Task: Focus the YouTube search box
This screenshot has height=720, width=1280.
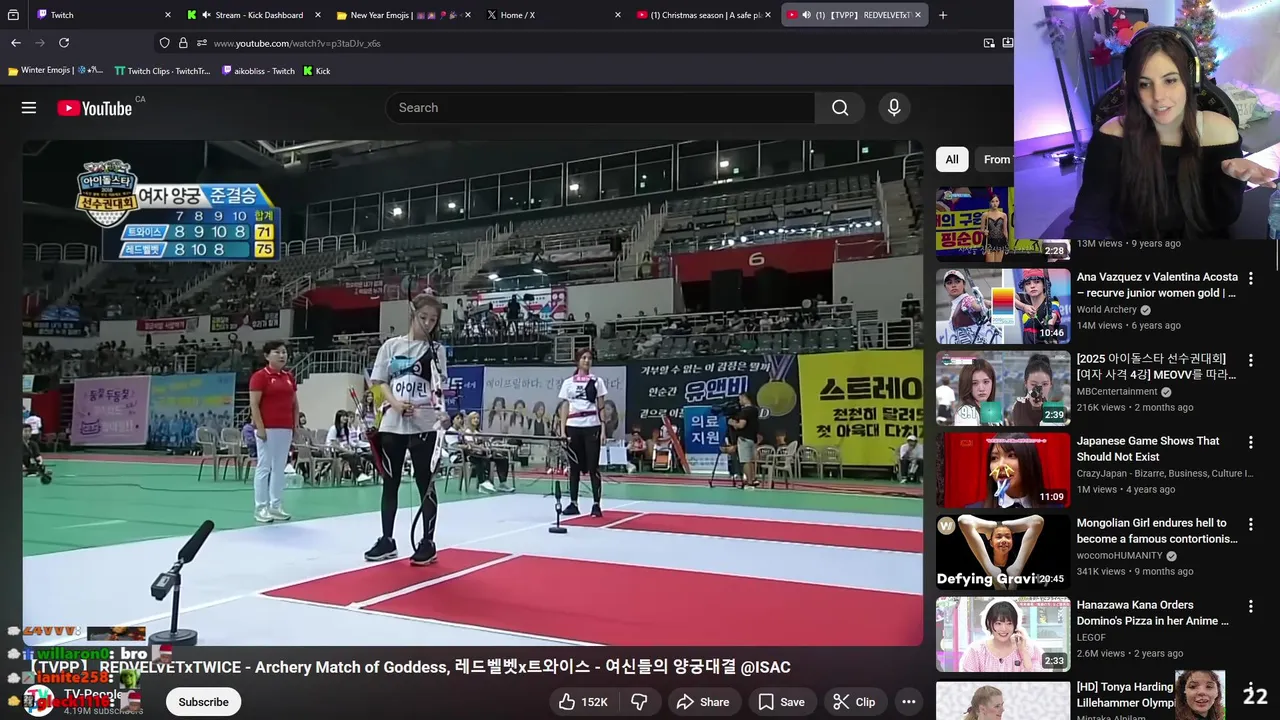Action: pyautogui.click(x=600, y=108)
